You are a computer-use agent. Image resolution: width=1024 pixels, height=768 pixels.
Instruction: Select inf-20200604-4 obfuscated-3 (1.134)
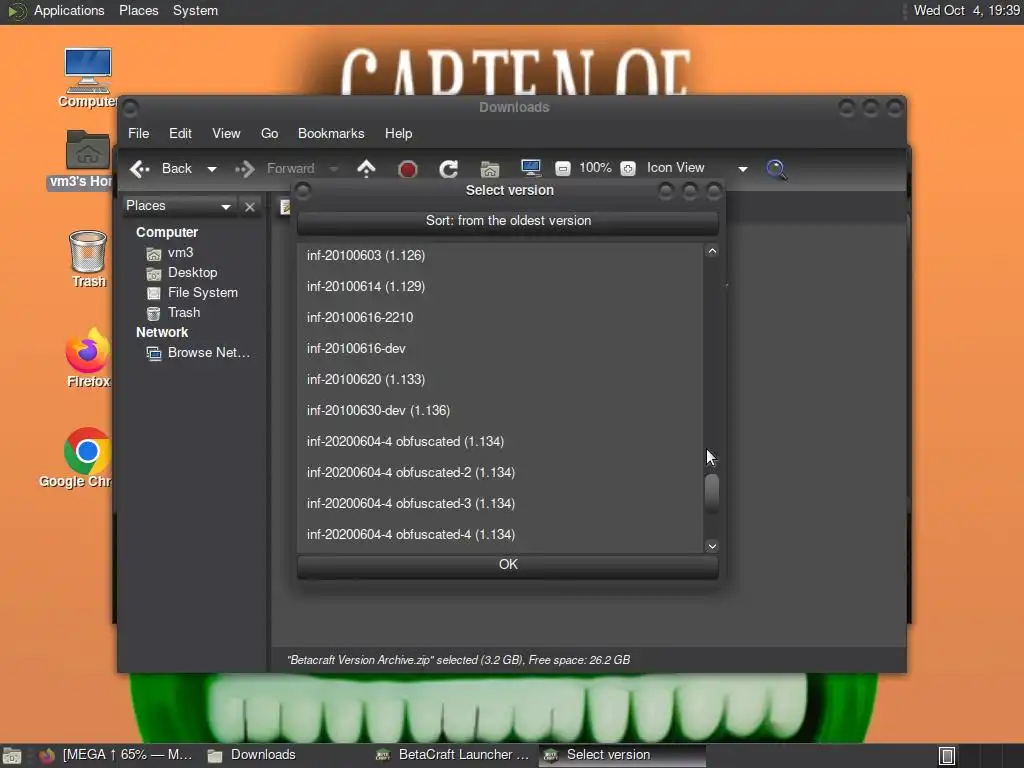(x=500, y=504)
